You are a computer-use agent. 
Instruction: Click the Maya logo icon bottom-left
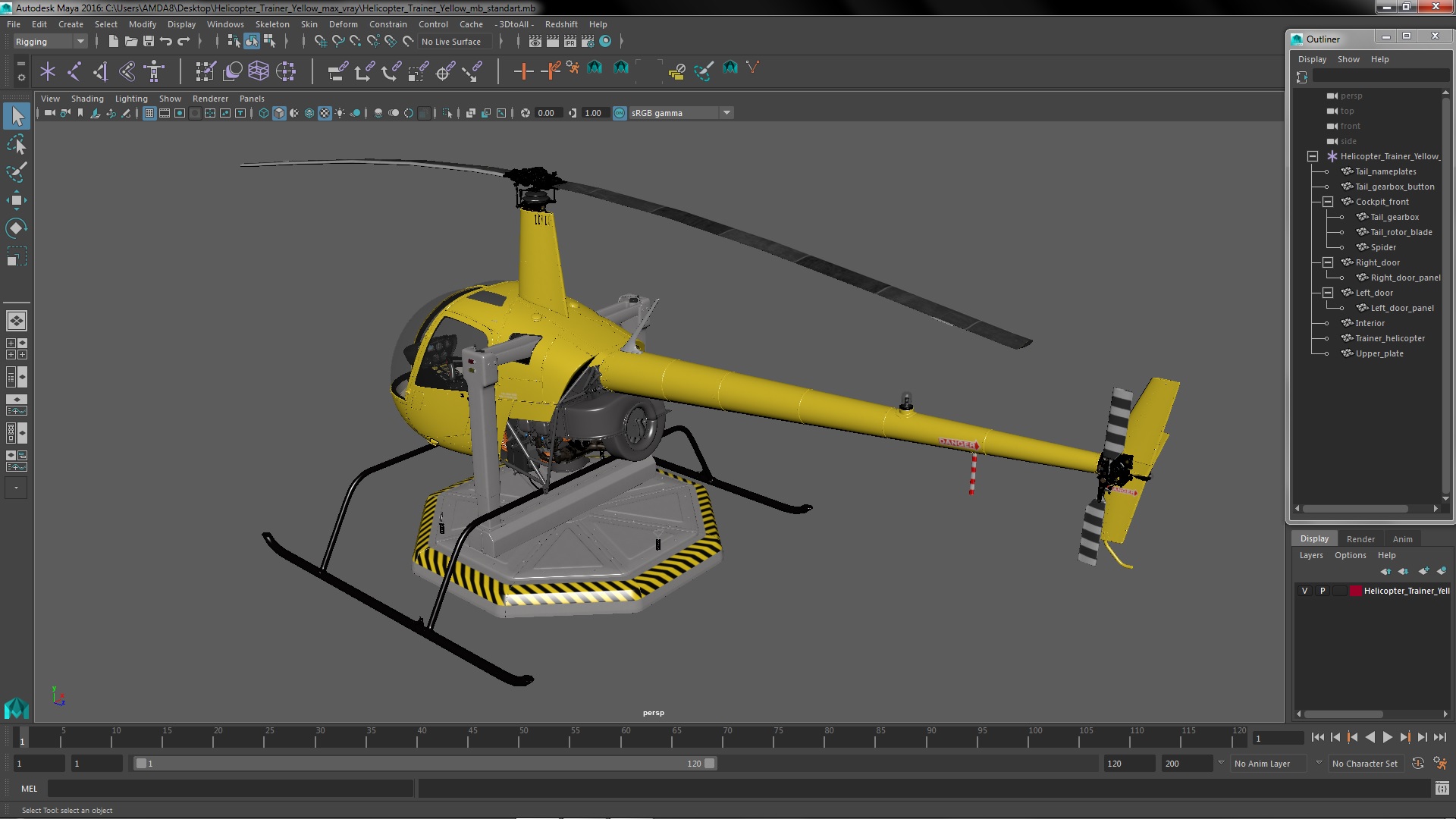pyautogui.click(x=16, y=708)
